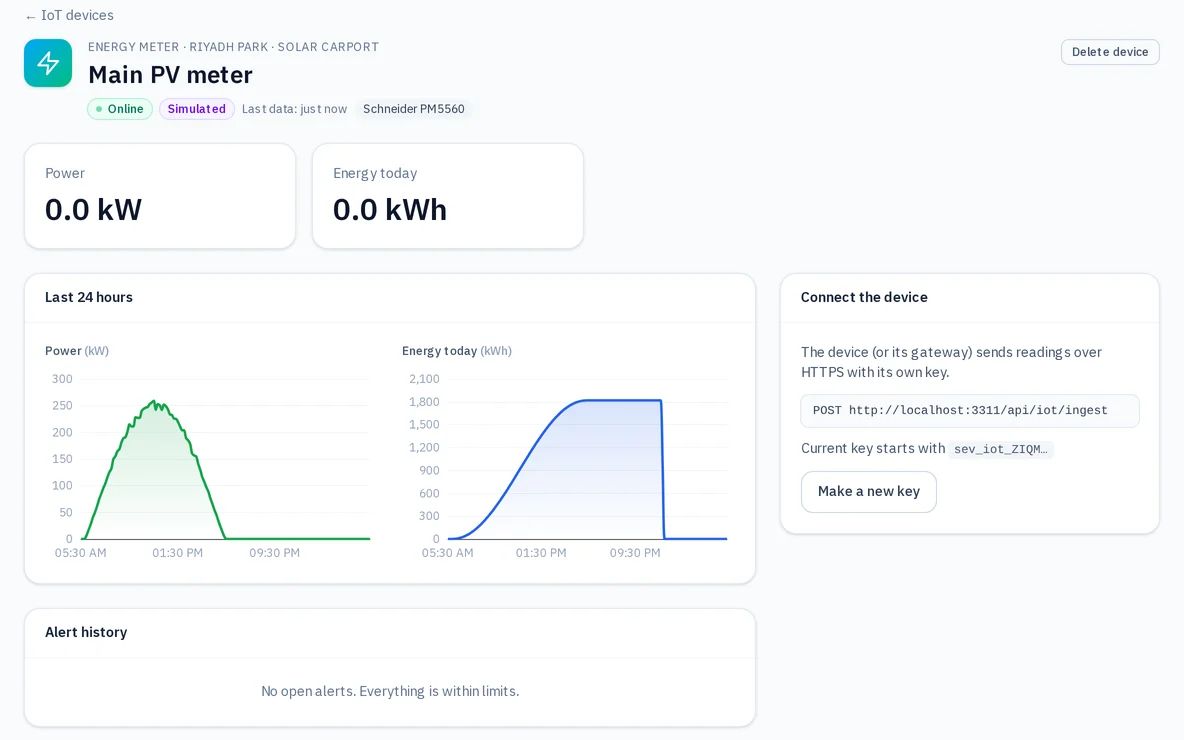
Task: Click the Schneider PM5560 model tag
Action: [x=414, y=109]
